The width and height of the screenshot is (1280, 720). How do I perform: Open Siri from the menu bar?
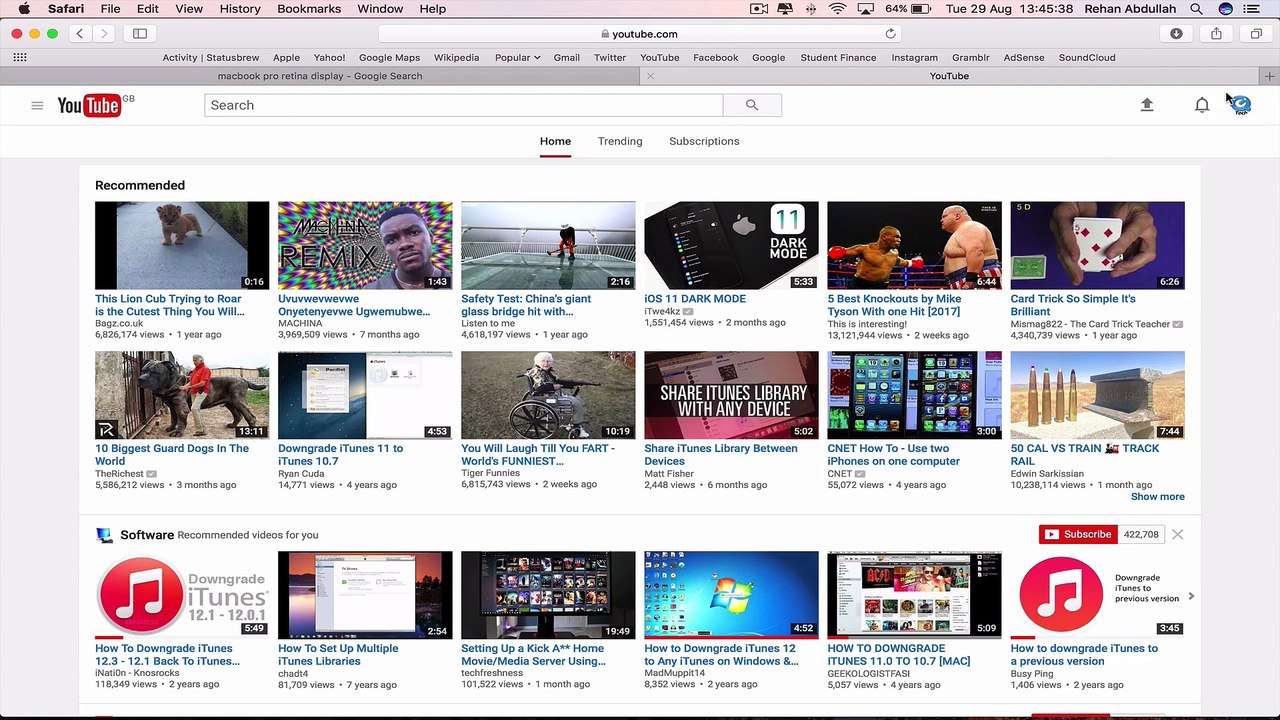click(1225, 9)
